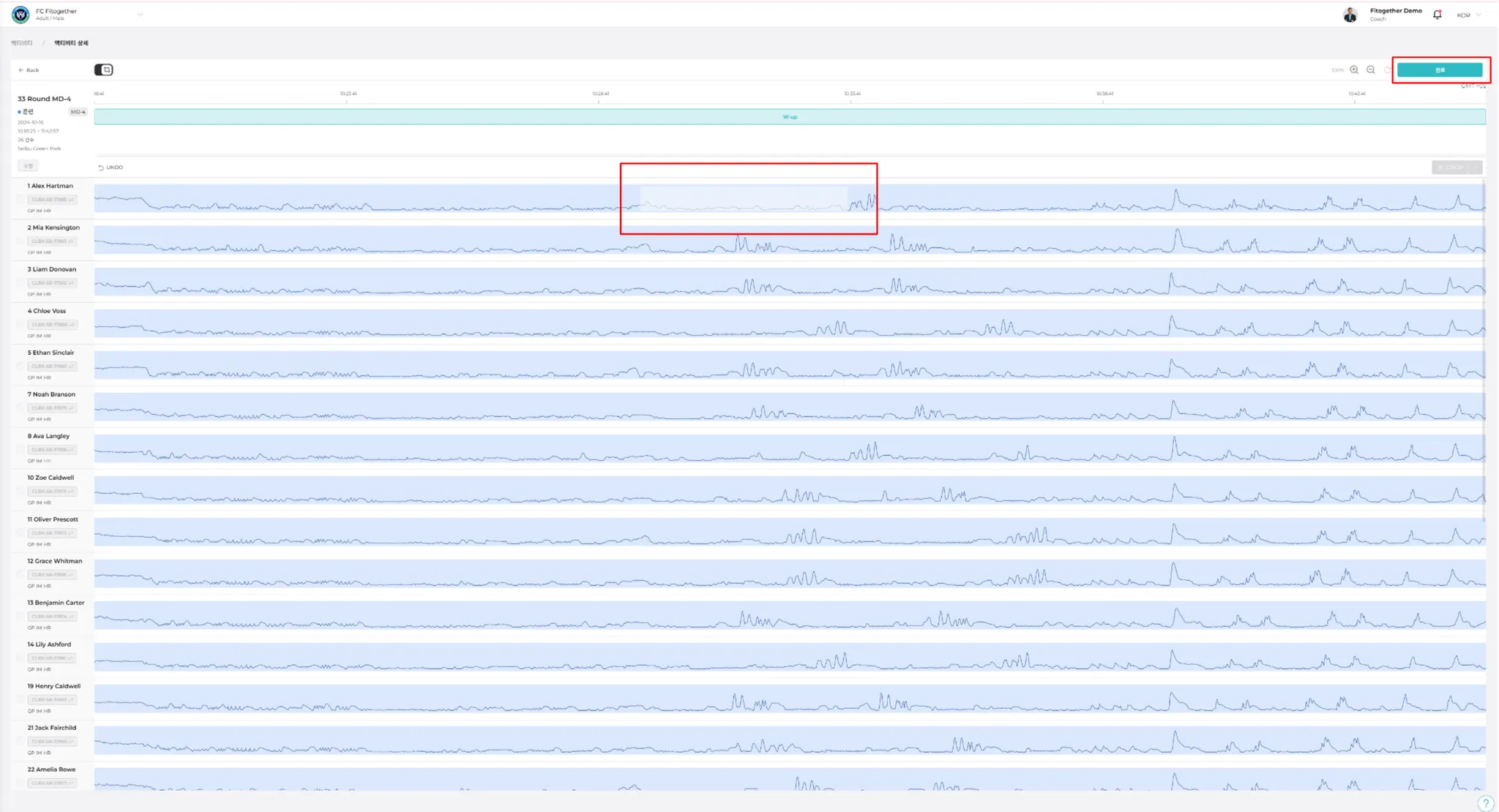Viewport: 1499px width, 812px height.
Task: Click the zoom in magnifier icon
Action: (1354, 69)
